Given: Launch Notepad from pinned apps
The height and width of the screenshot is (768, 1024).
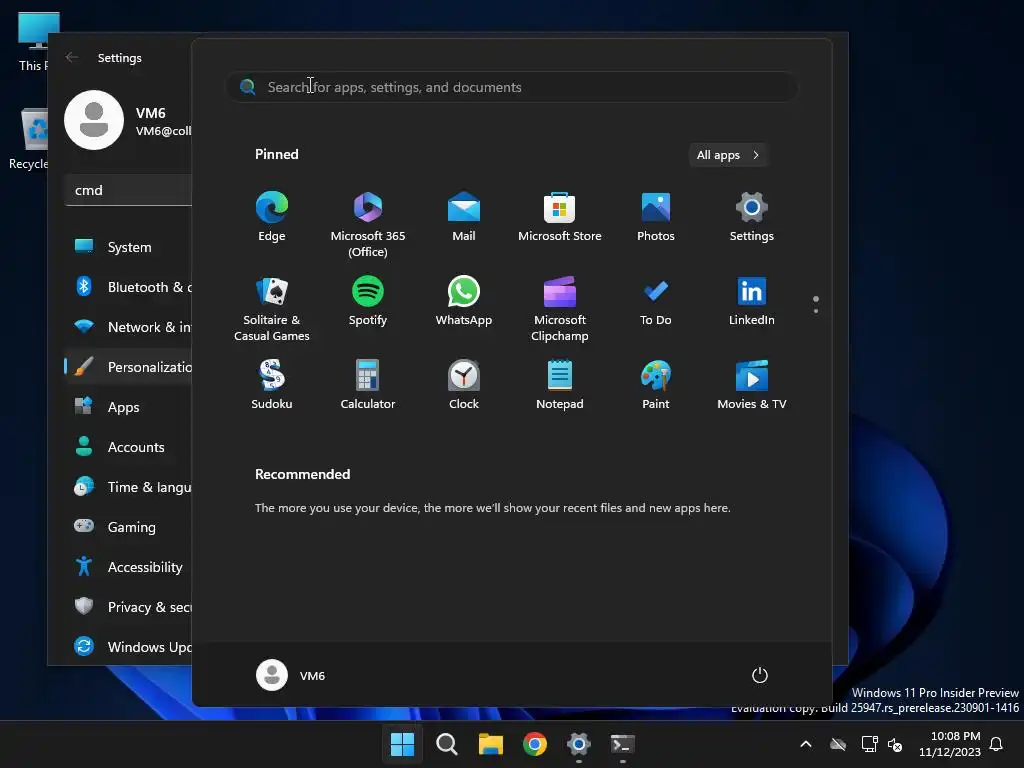Looking at the screenshot, I should [x=560, y=385].
